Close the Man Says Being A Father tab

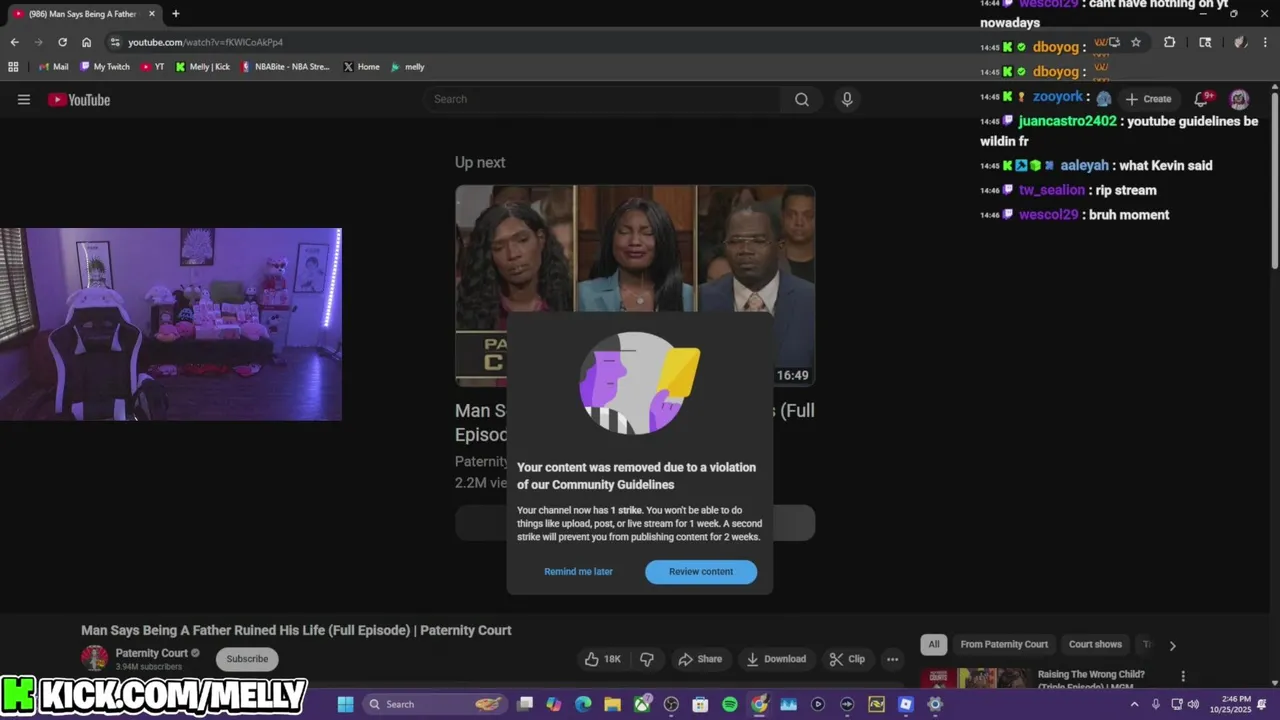point(152,14)
